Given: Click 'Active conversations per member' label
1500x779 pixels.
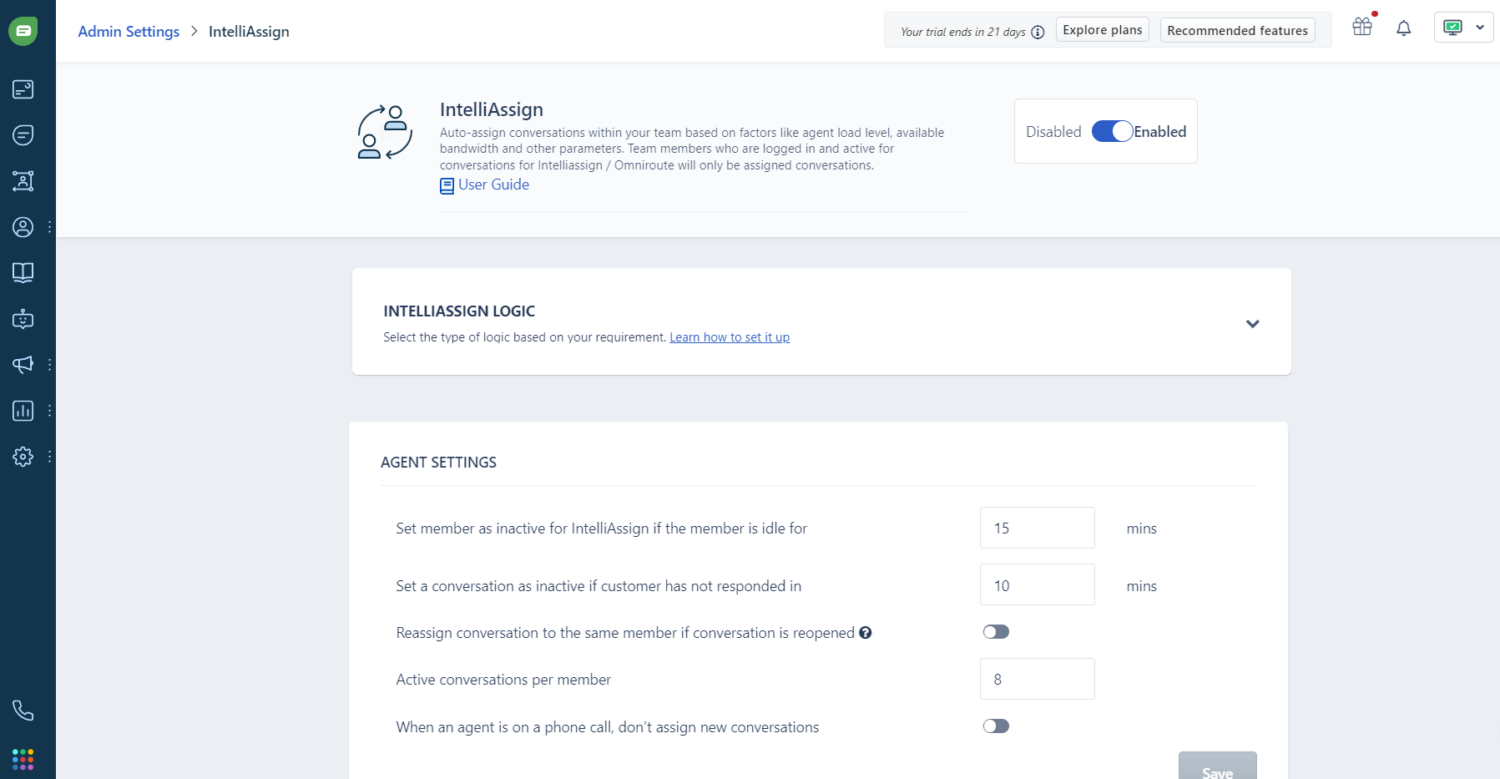Looking at the screenshot, I should point(503,680).
